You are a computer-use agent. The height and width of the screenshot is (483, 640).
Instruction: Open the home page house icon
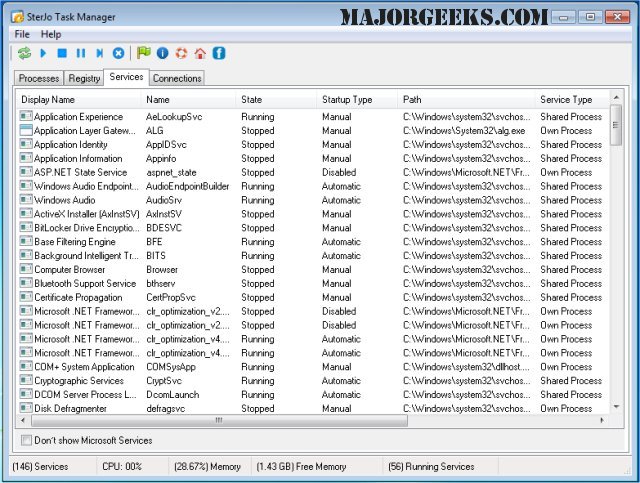[200, 53]
